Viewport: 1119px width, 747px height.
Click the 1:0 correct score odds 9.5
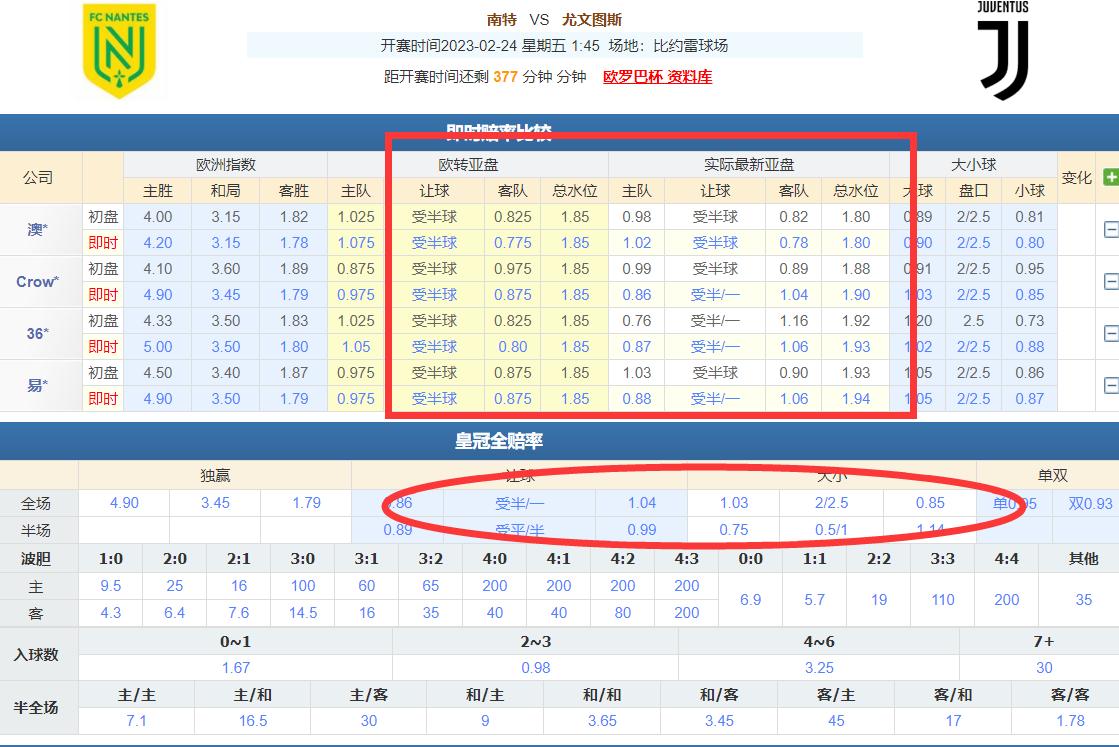point(110,586)
